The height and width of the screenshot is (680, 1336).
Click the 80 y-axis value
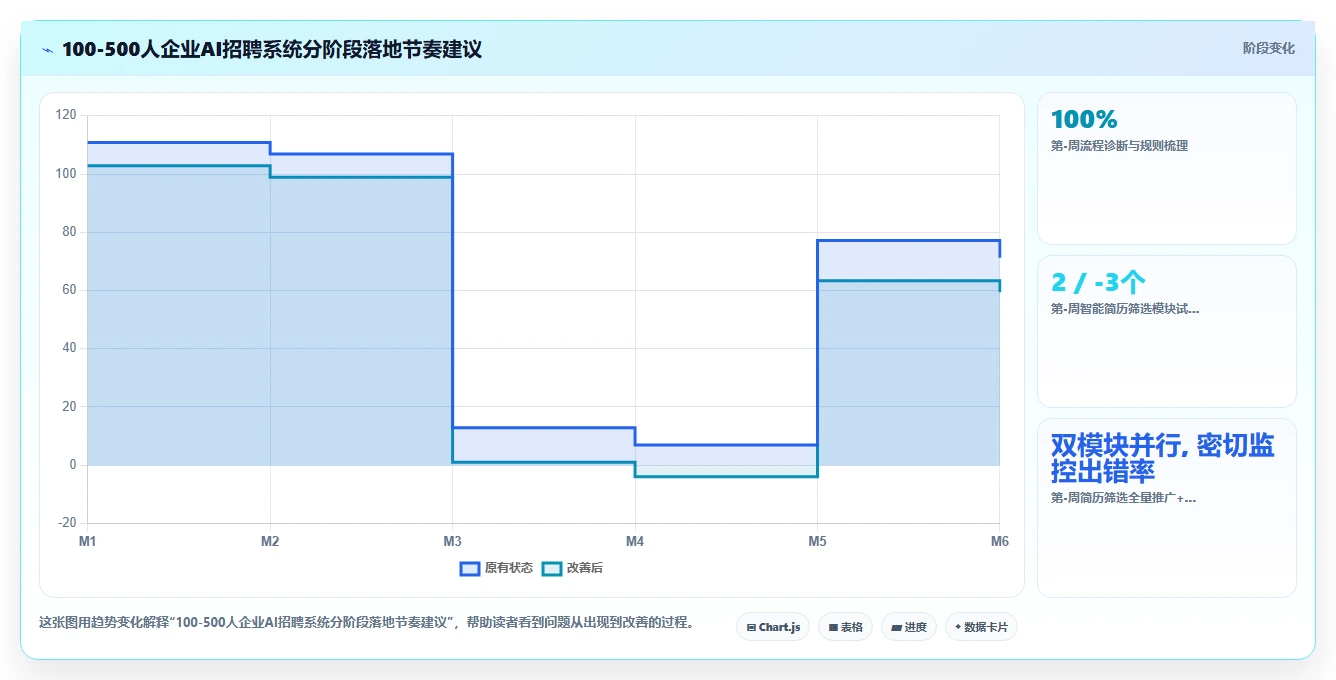click(69, 232)
